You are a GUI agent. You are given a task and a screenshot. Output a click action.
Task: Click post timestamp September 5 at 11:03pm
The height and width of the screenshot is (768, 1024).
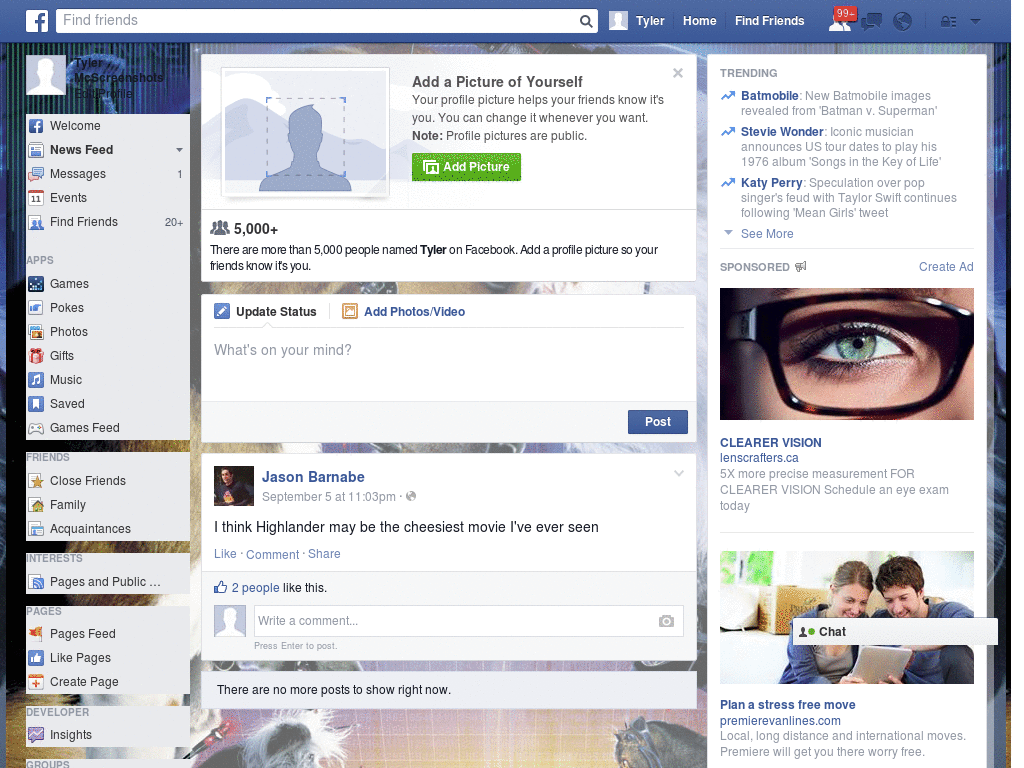(328, 497)
